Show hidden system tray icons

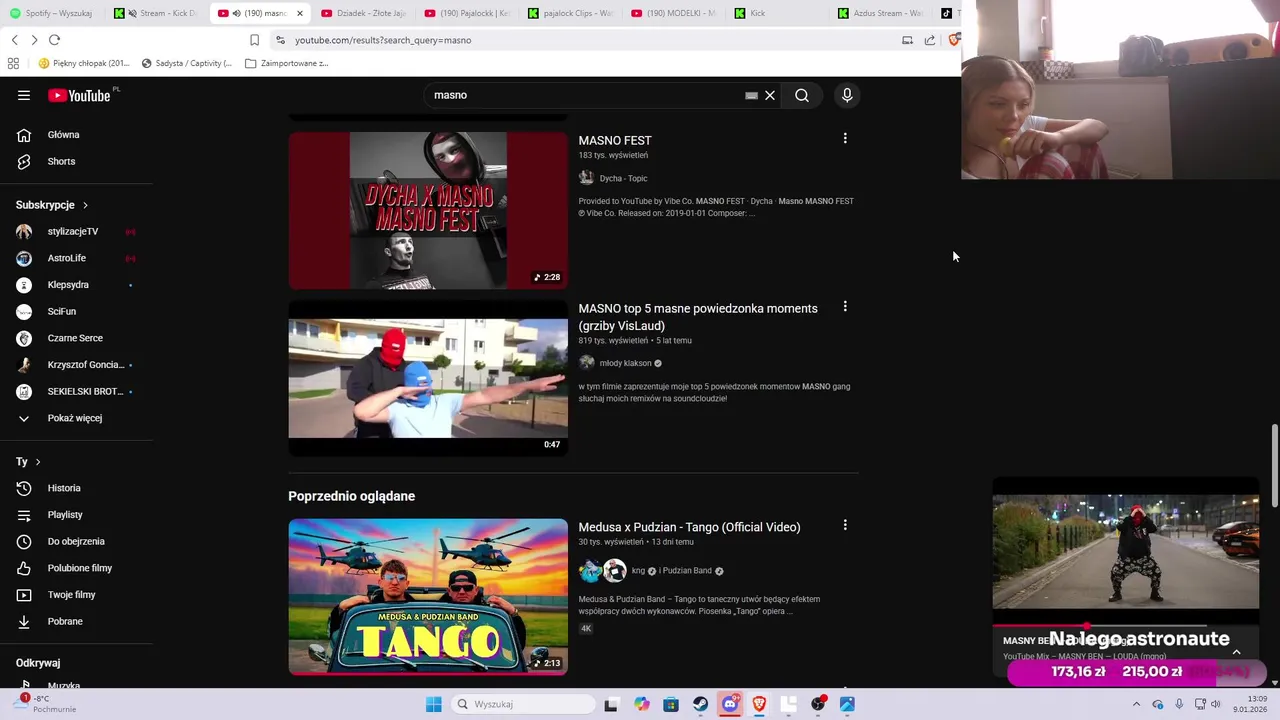(x=1136, y=704)
